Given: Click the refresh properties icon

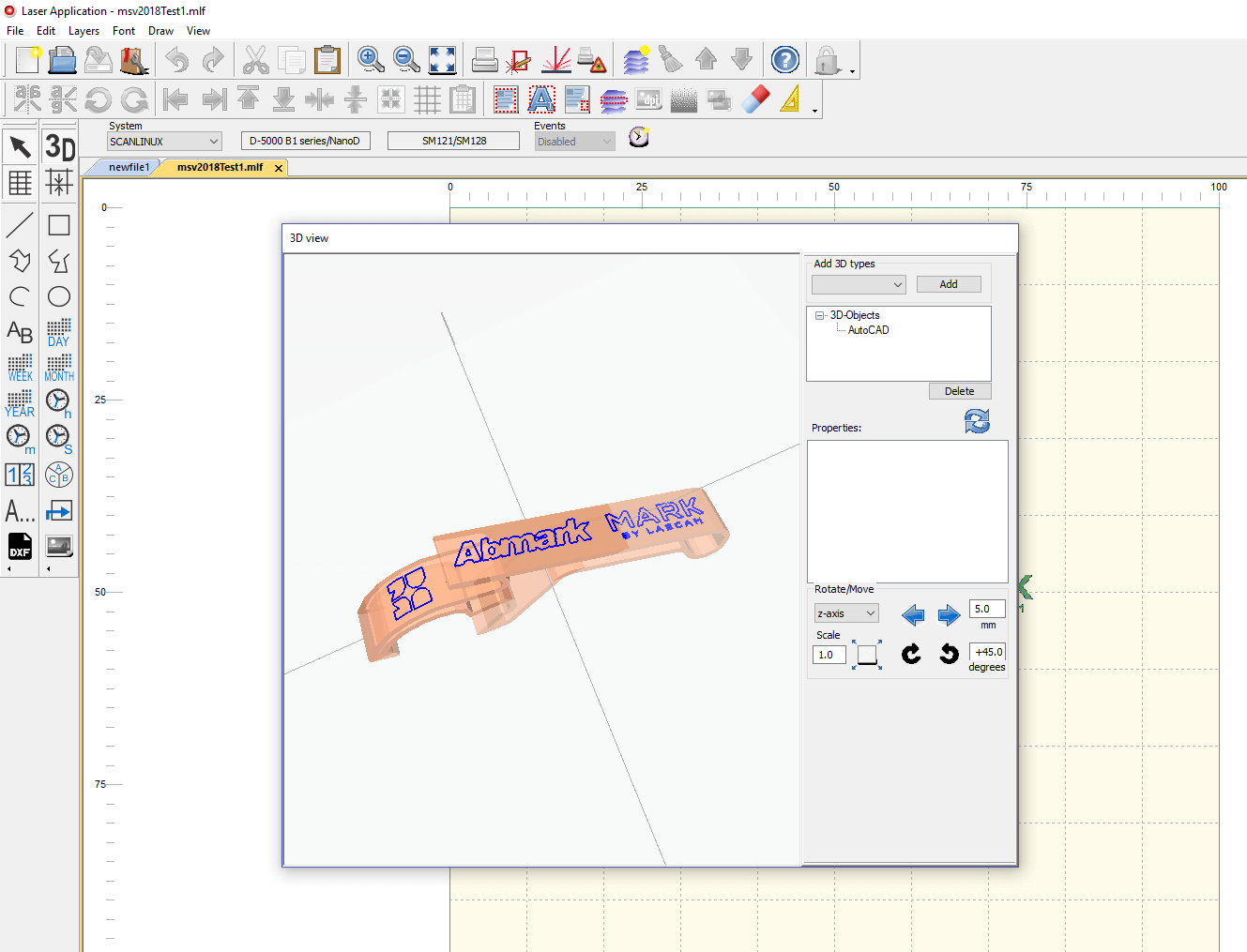Looking at the screenshot, I should coord(977,421).
